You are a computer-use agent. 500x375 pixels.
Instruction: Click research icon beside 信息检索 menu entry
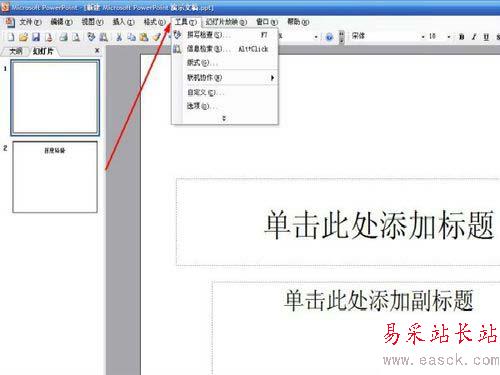pos(177,49)
